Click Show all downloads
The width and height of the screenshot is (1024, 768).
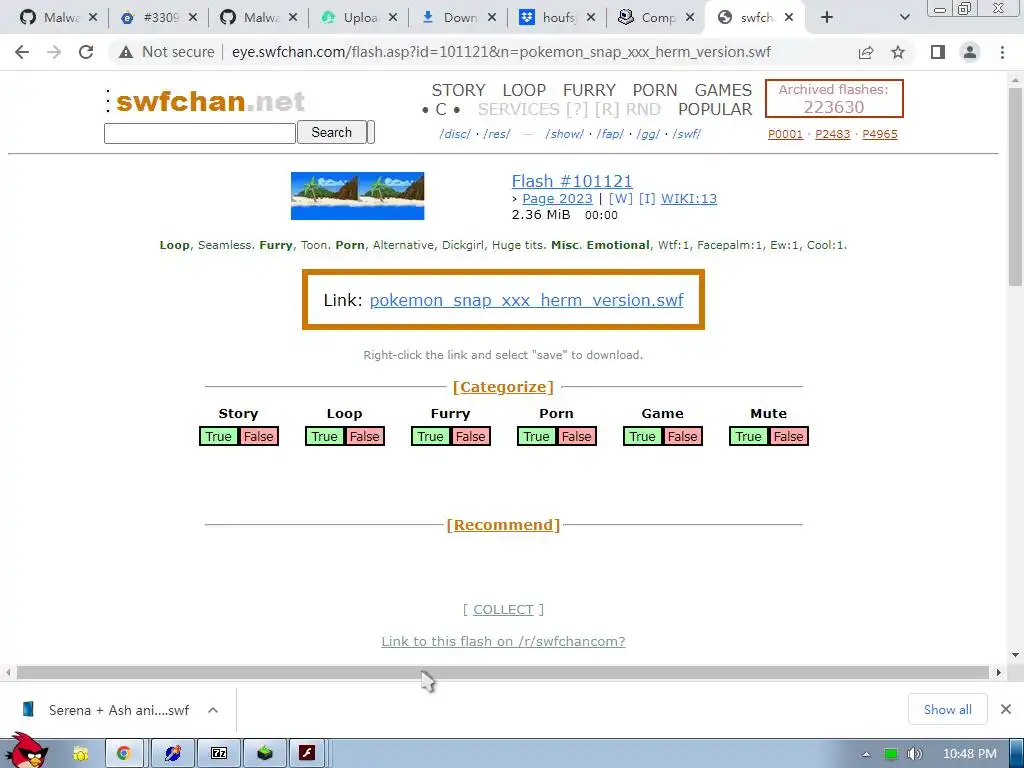tap(948, 709)
